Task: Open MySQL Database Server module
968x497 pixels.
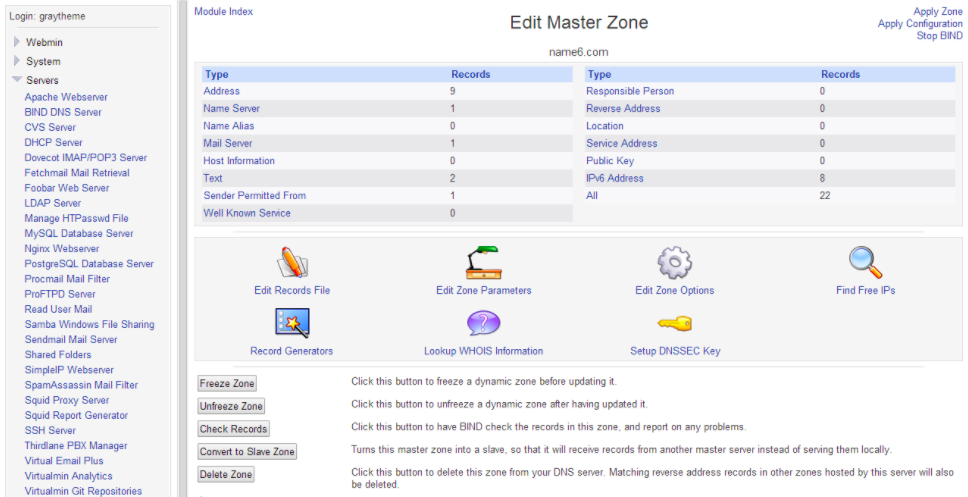Action: click(x=79, y=233)
